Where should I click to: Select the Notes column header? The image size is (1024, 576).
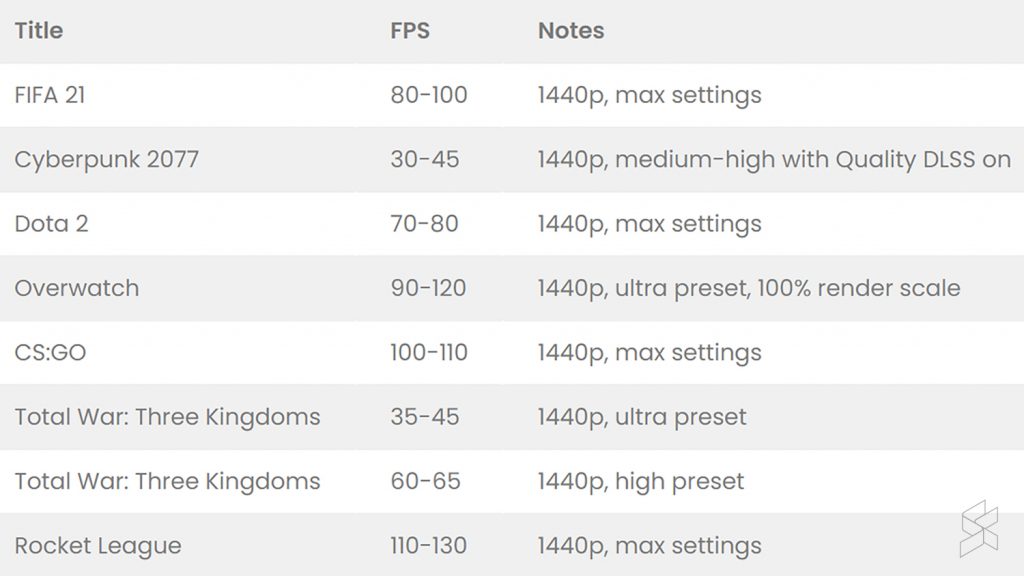[x=571, y=31]
